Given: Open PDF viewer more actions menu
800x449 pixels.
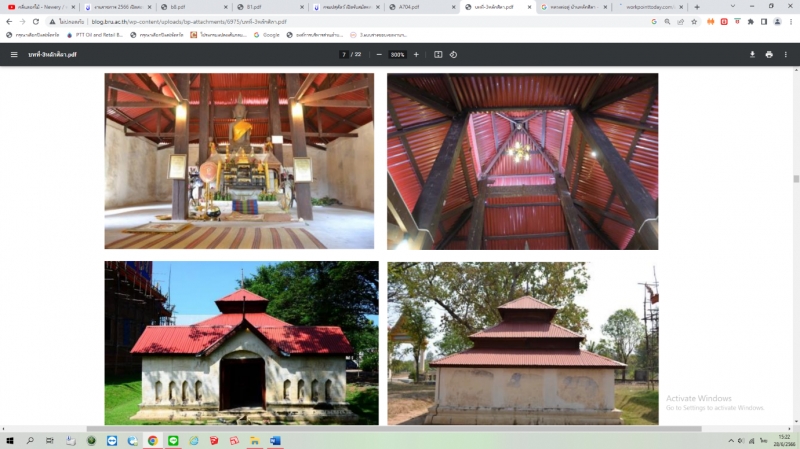Looking at the screenshot, I should (x=786, y=55).
